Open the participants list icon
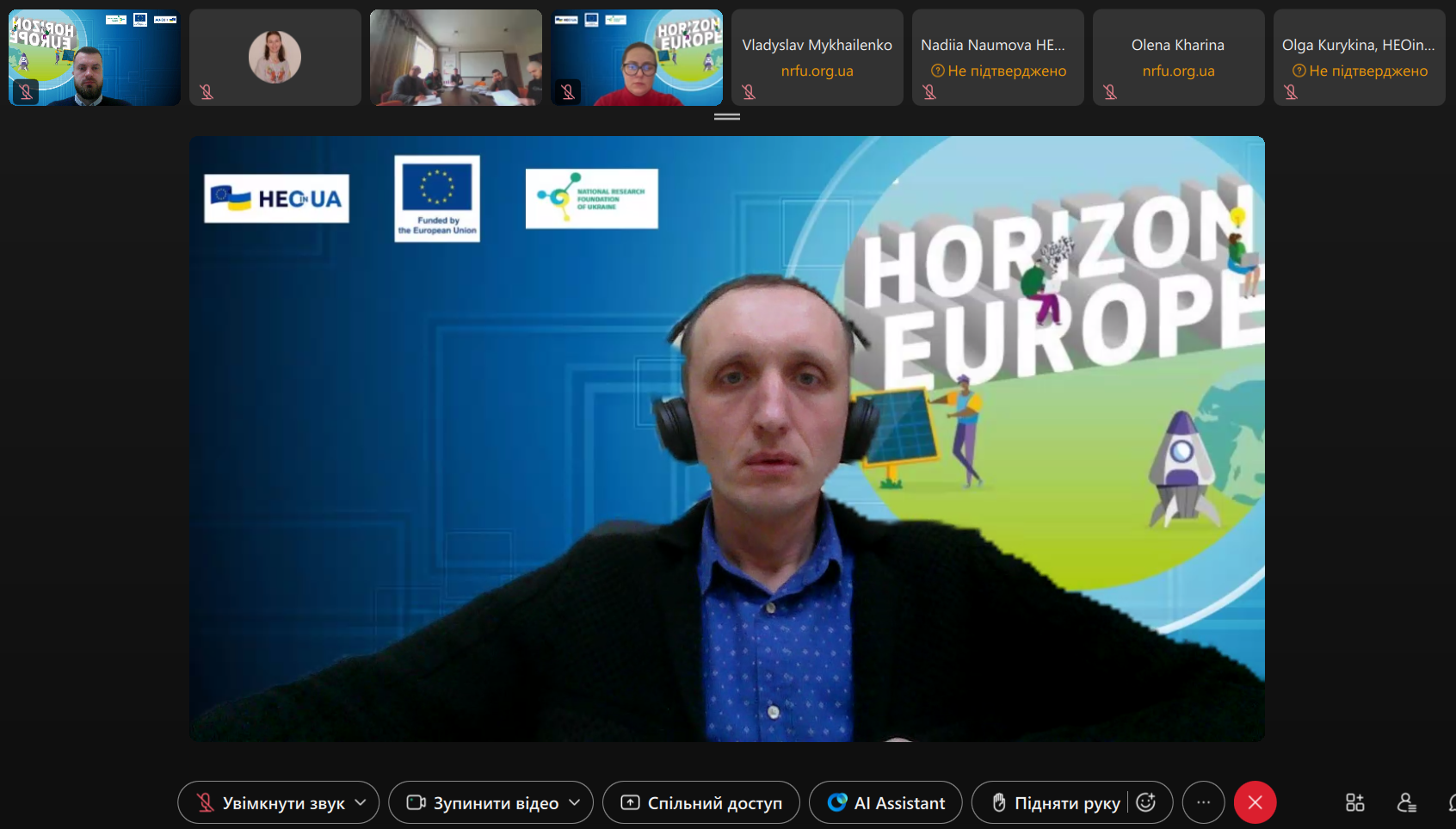 [1406, 802]
